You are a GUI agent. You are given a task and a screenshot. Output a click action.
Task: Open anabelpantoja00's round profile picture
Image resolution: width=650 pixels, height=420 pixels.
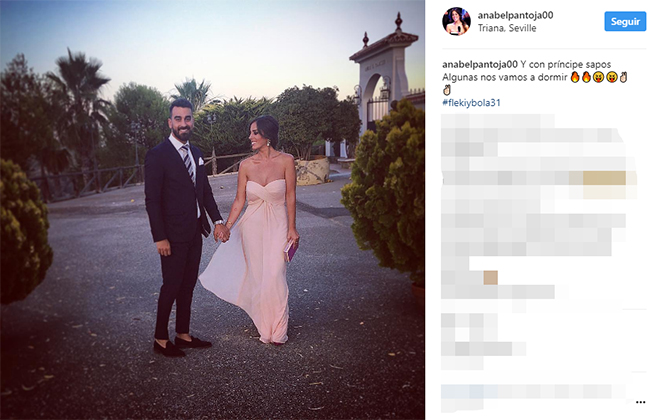[456, 21]
